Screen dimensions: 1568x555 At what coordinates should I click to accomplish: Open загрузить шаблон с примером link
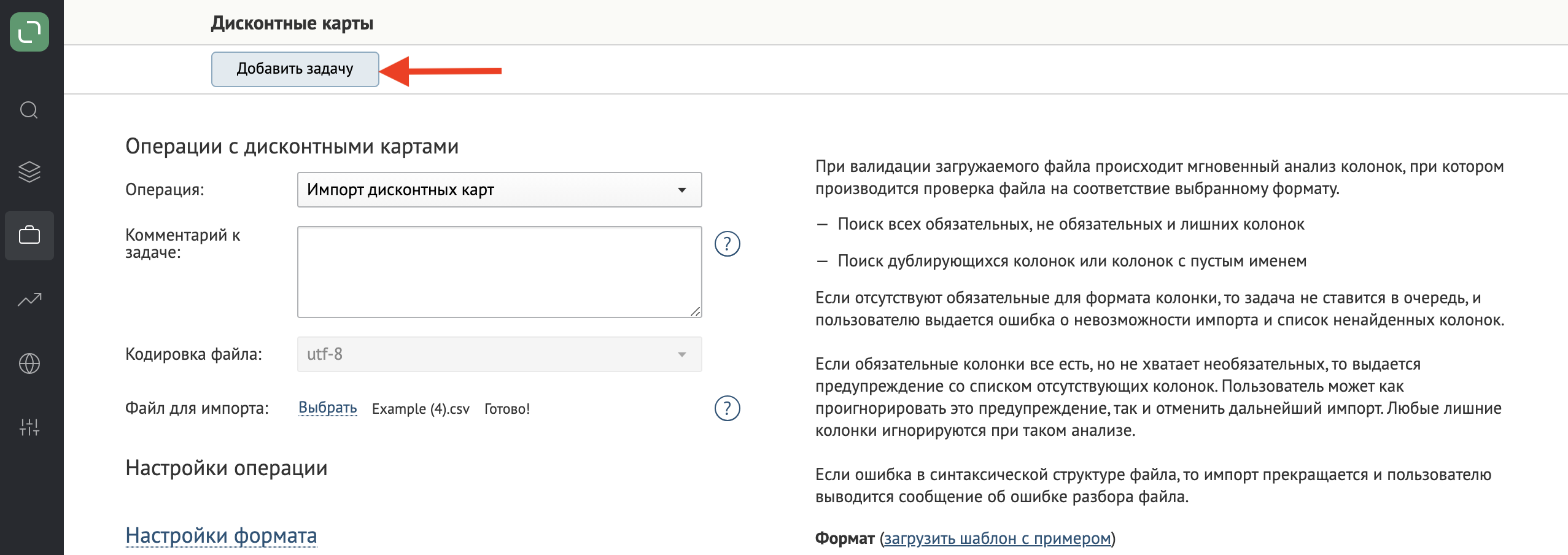[x=998, y=538]
